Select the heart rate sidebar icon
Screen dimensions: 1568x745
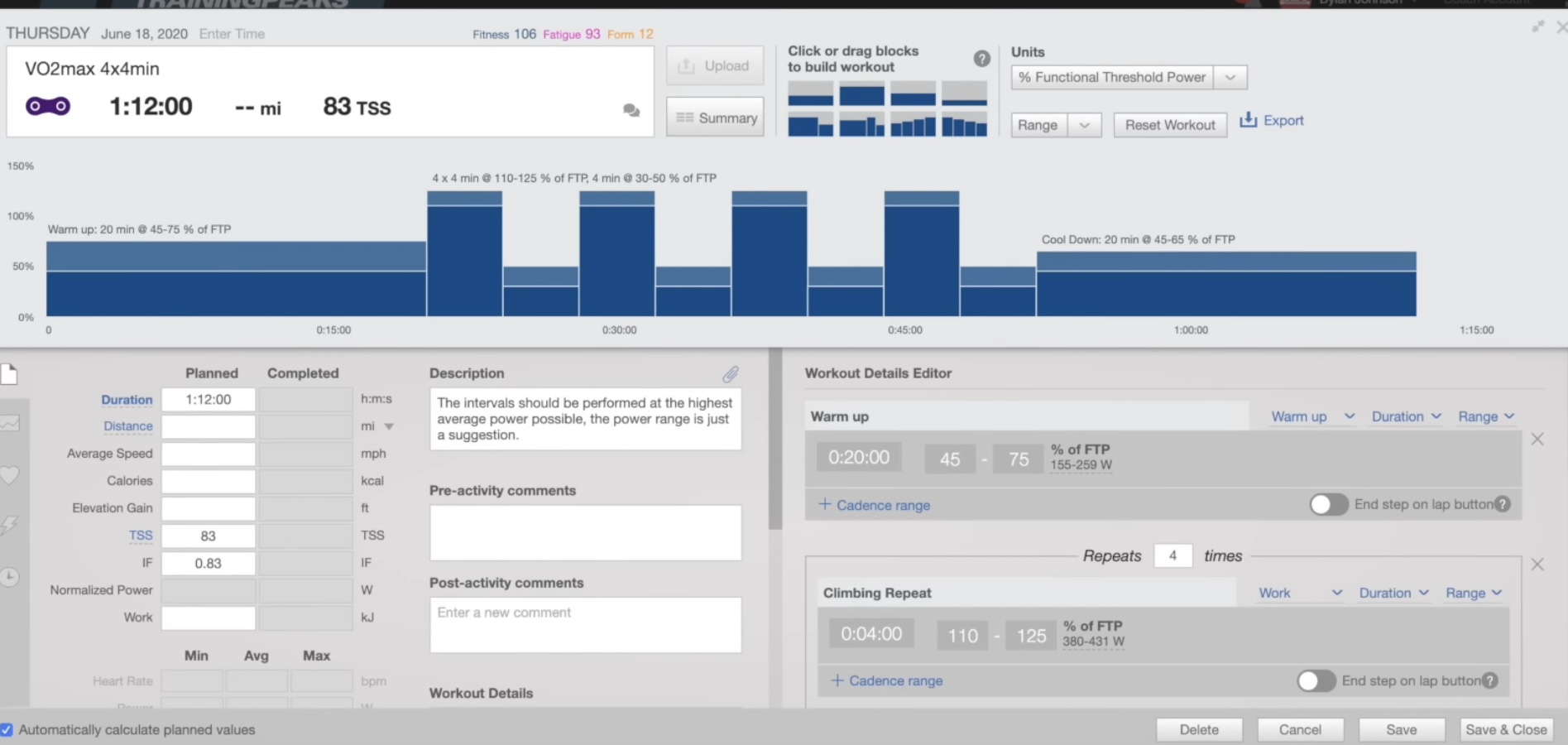[x=10, y=475]
